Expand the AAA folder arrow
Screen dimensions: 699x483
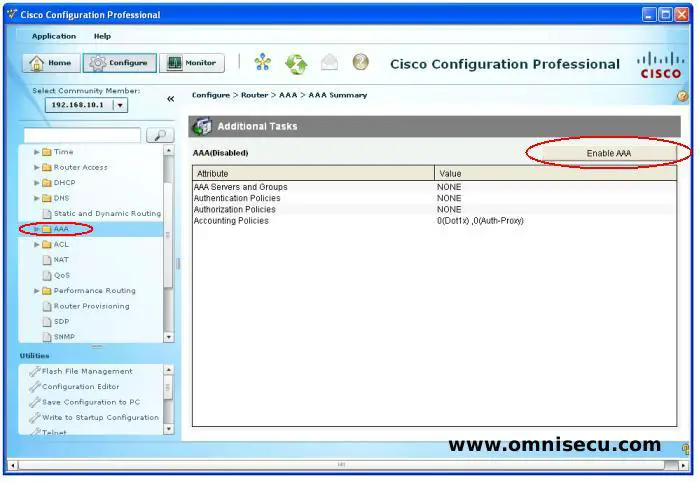click(37, 229)
